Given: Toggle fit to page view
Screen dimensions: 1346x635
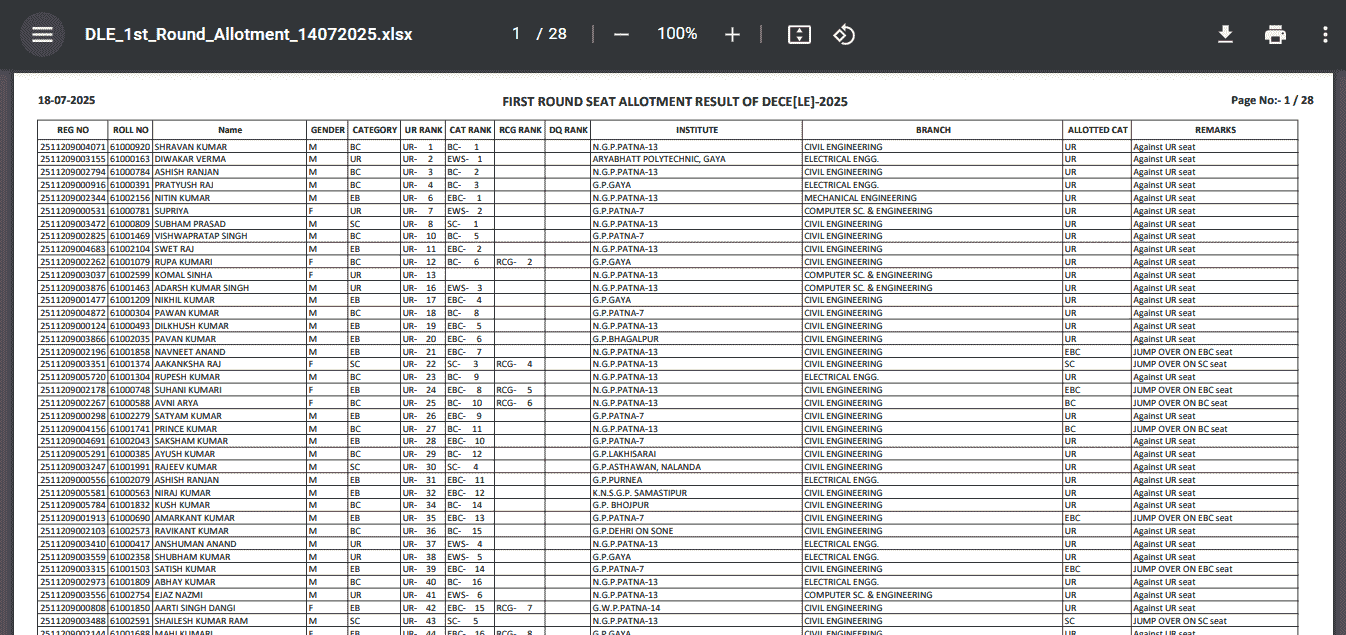Looking at the screenshot, I should 798,34.
